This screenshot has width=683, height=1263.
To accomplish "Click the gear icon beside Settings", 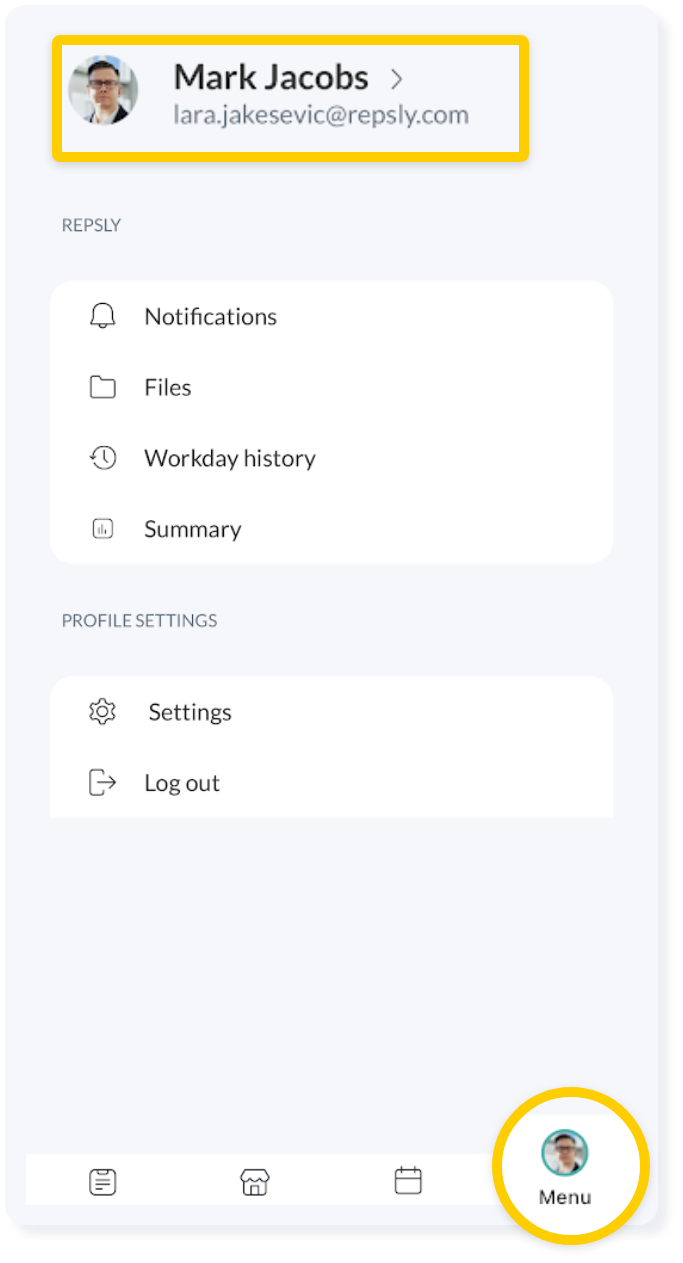I will (102, 712).
